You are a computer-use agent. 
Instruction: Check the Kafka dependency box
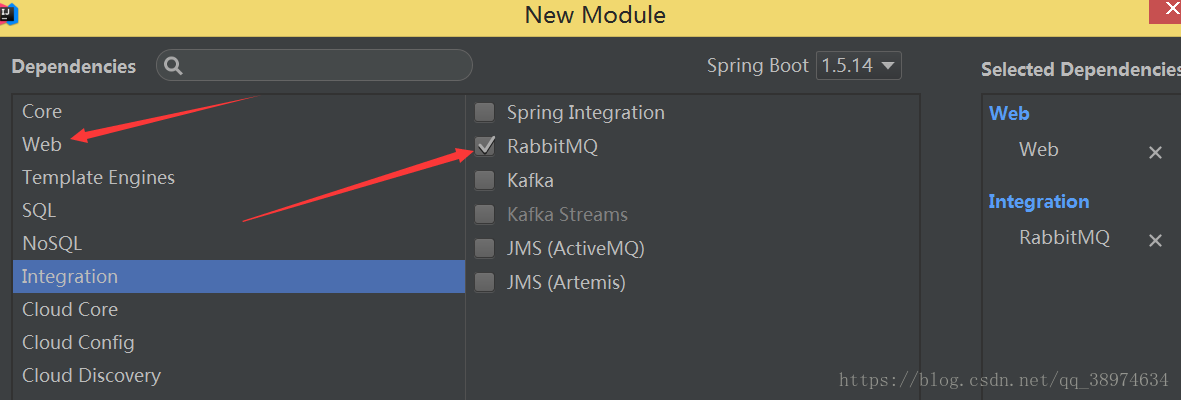485,181
